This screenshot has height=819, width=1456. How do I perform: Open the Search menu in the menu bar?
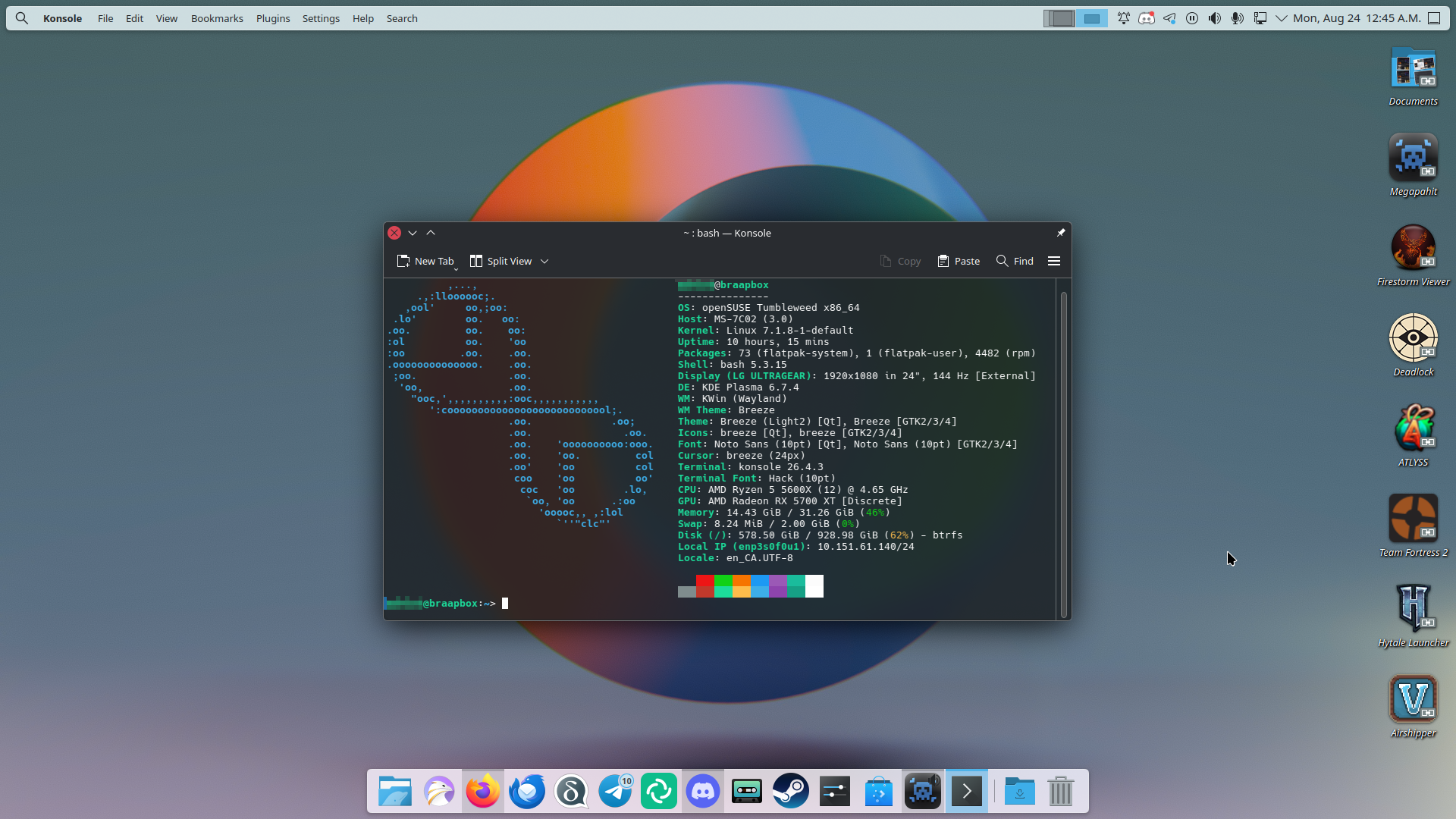(402, 18)
